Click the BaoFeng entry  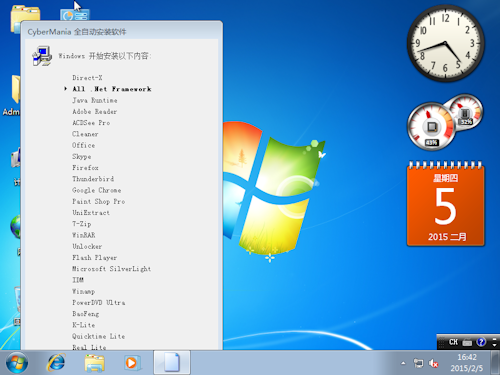coord(86,314)
